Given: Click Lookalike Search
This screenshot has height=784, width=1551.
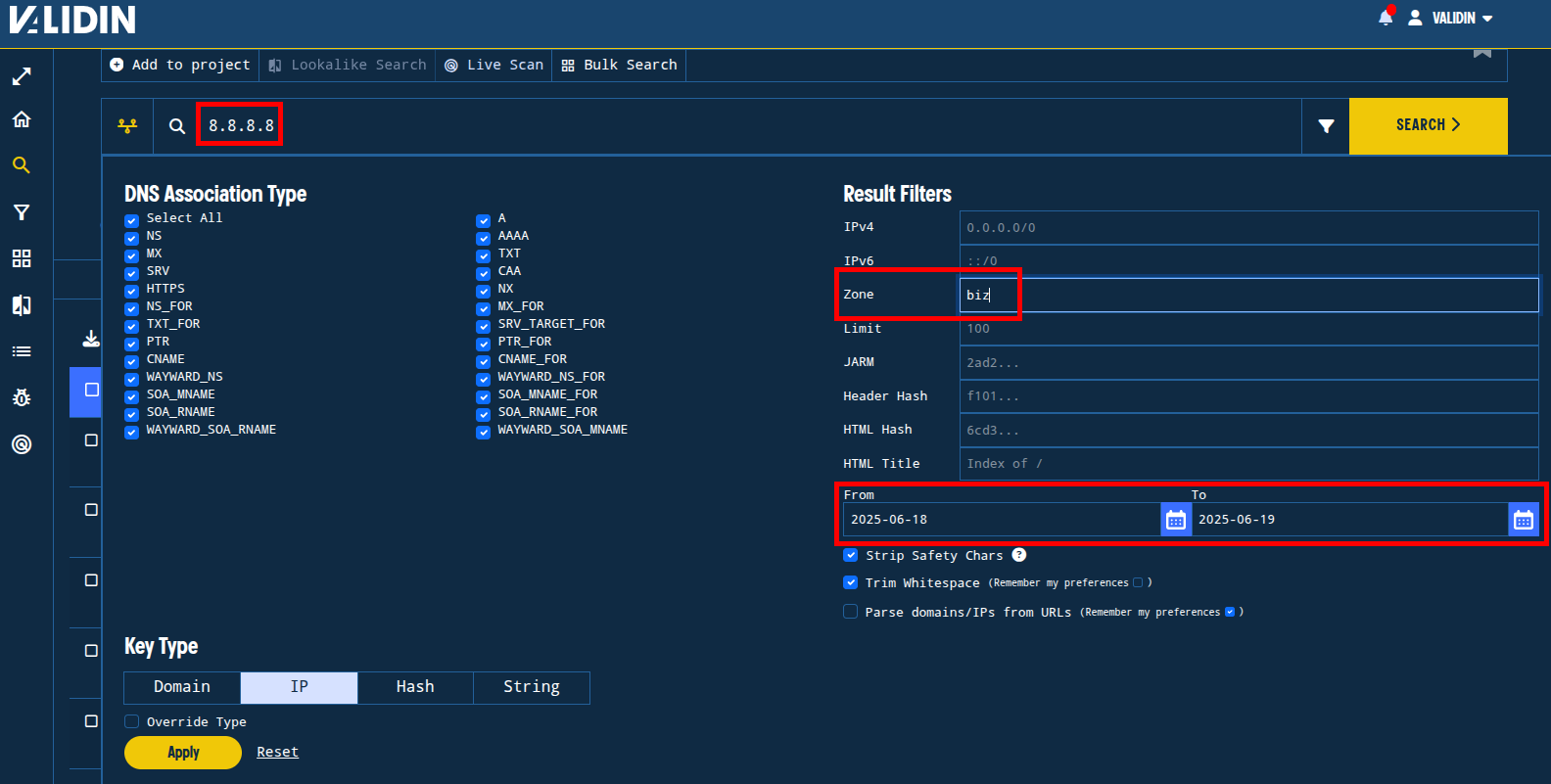Looking at the screenshot, I should point(348,65).
